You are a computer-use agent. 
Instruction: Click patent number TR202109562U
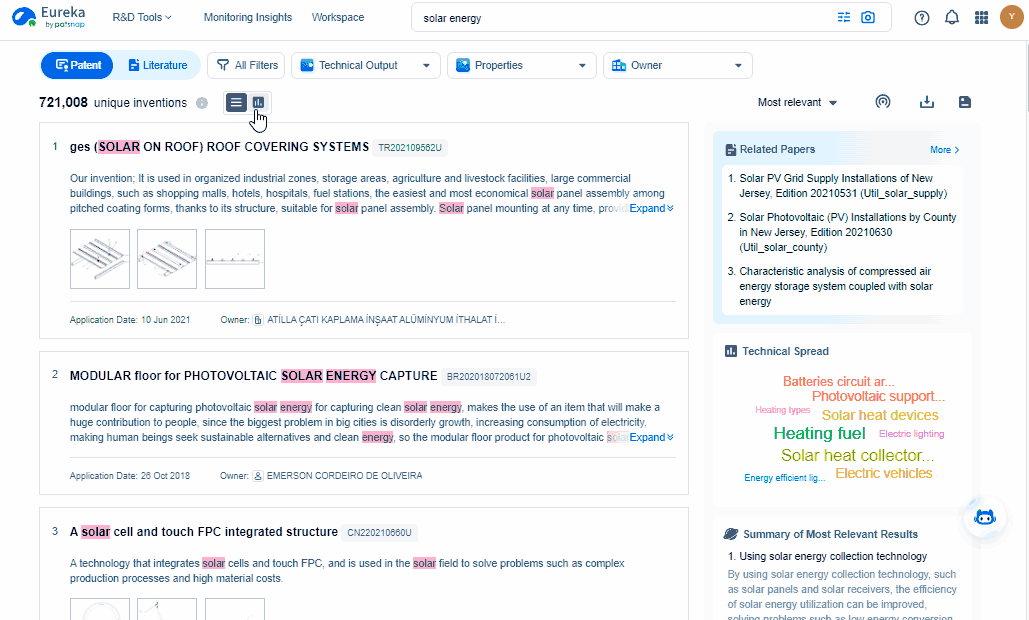pos(410,148)
